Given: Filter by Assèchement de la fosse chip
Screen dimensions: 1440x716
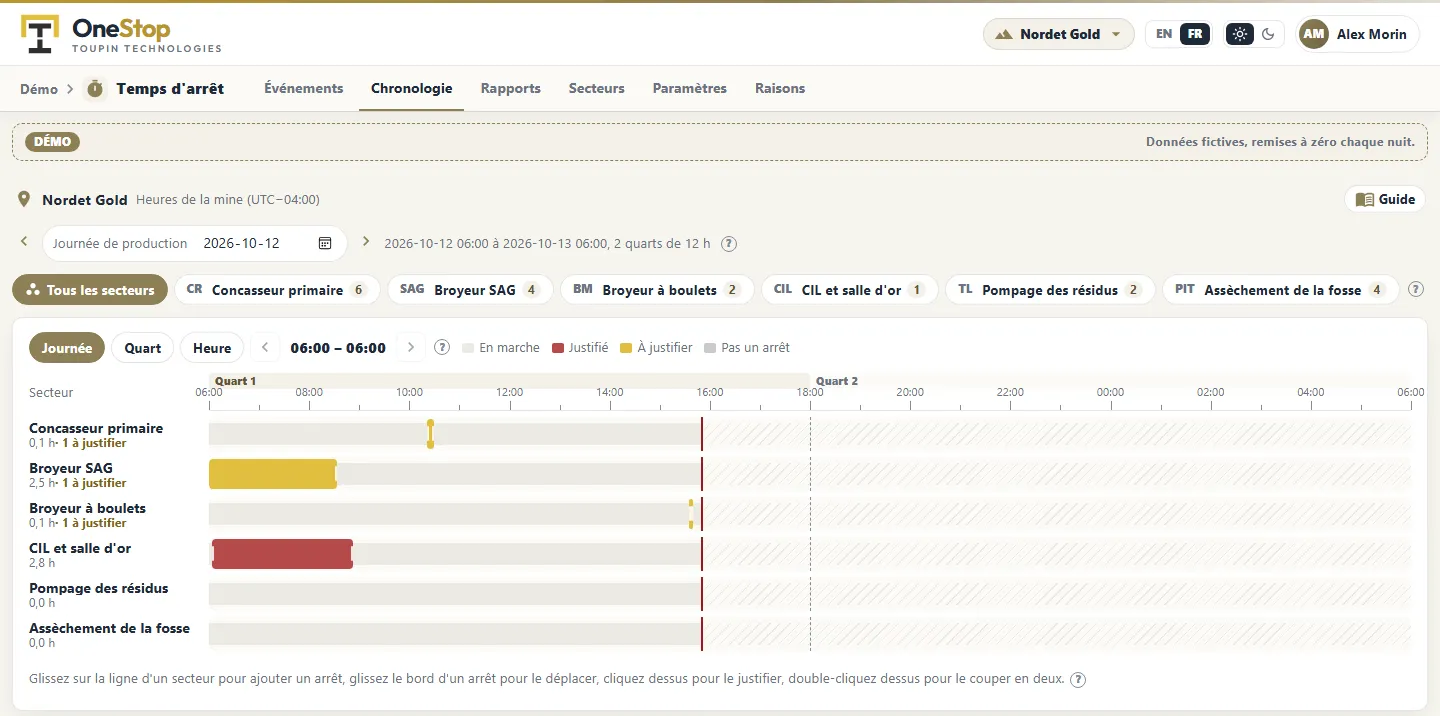Looking at the screenshot, I should coord(1280,290).
